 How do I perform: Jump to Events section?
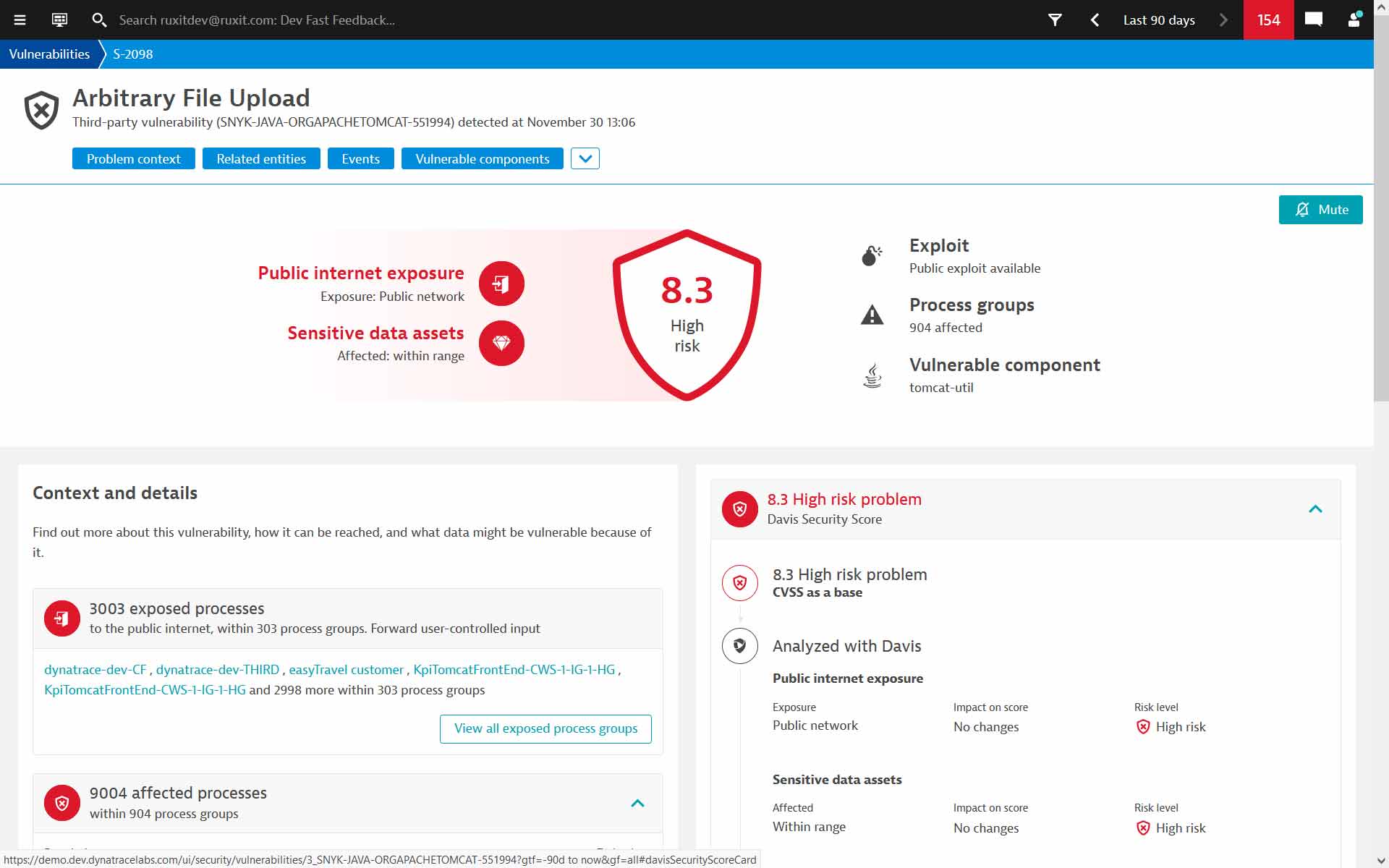360,158
